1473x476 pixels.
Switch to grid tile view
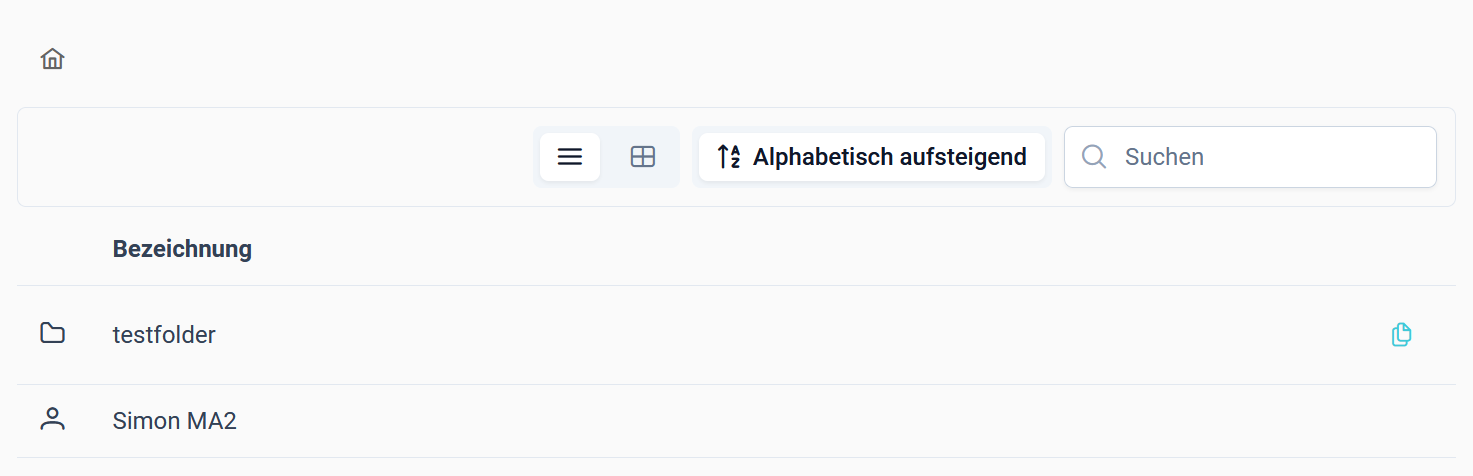[x=643, y=157]
